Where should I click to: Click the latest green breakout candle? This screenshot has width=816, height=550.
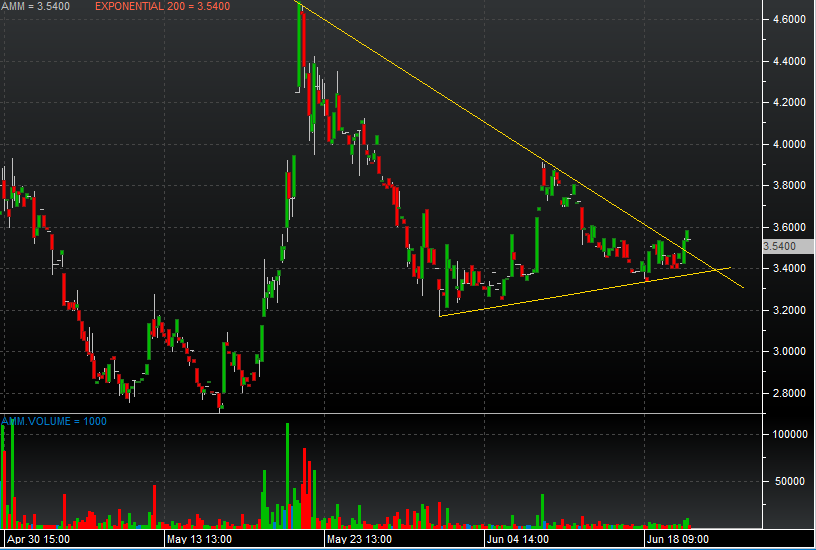tap(687, 237)
